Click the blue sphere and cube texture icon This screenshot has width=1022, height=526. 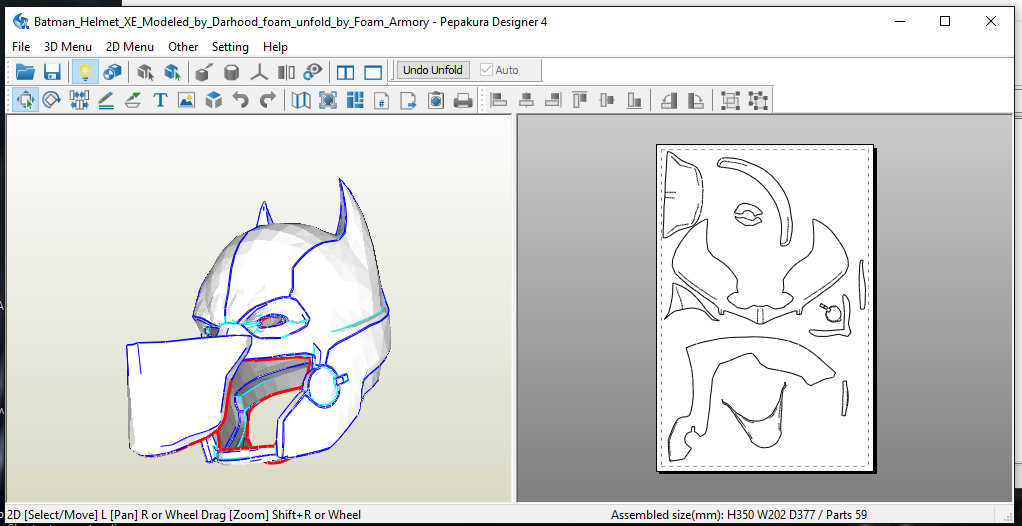point(112,71)
